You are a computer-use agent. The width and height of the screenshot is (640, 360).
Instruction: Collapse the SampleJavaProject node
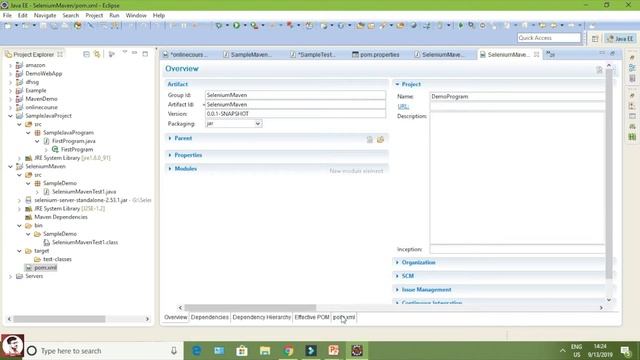coord(10,116)
